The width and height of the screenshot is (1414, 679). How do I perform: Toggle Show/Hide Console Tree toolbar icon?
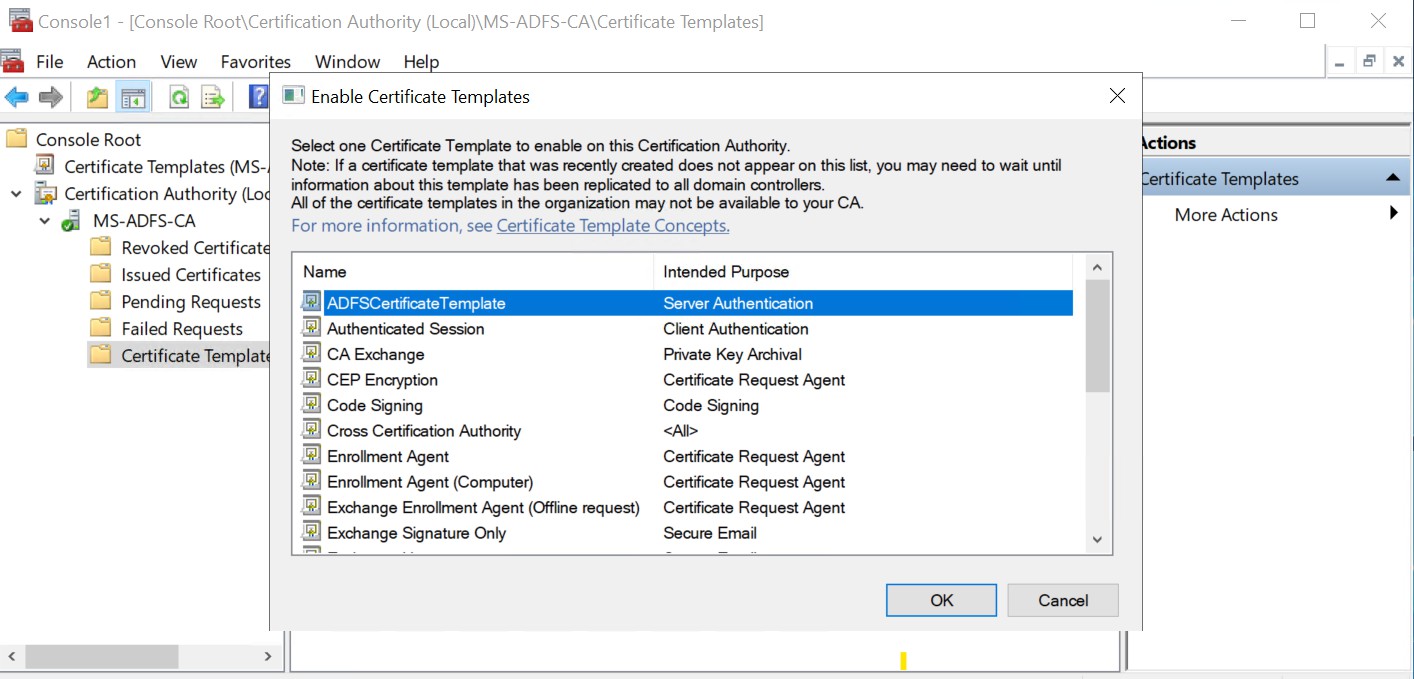[133, 97]
